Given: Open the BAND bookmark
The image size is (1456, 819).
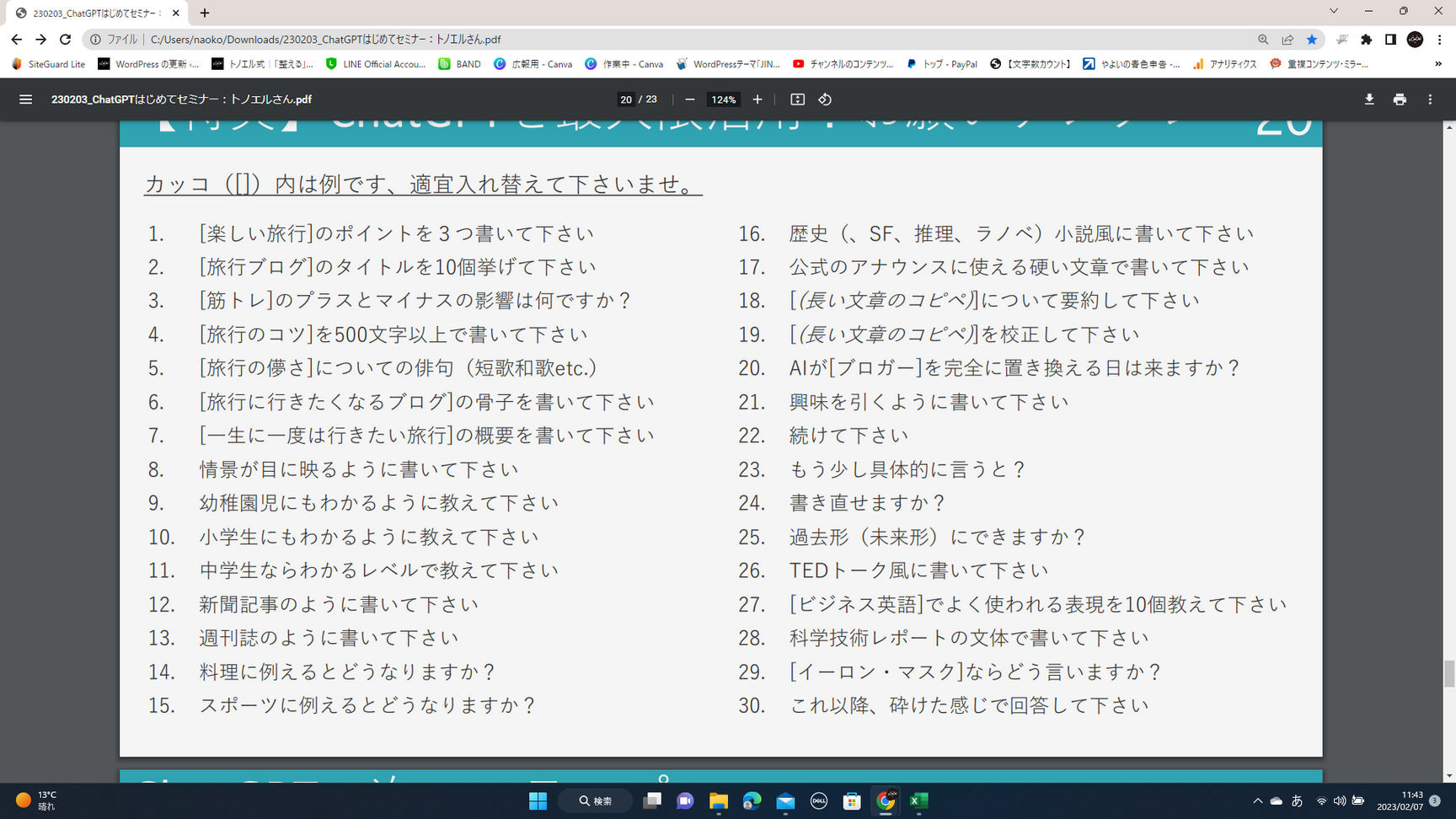Looking at the screenshot, I should (x=460, y=64).
